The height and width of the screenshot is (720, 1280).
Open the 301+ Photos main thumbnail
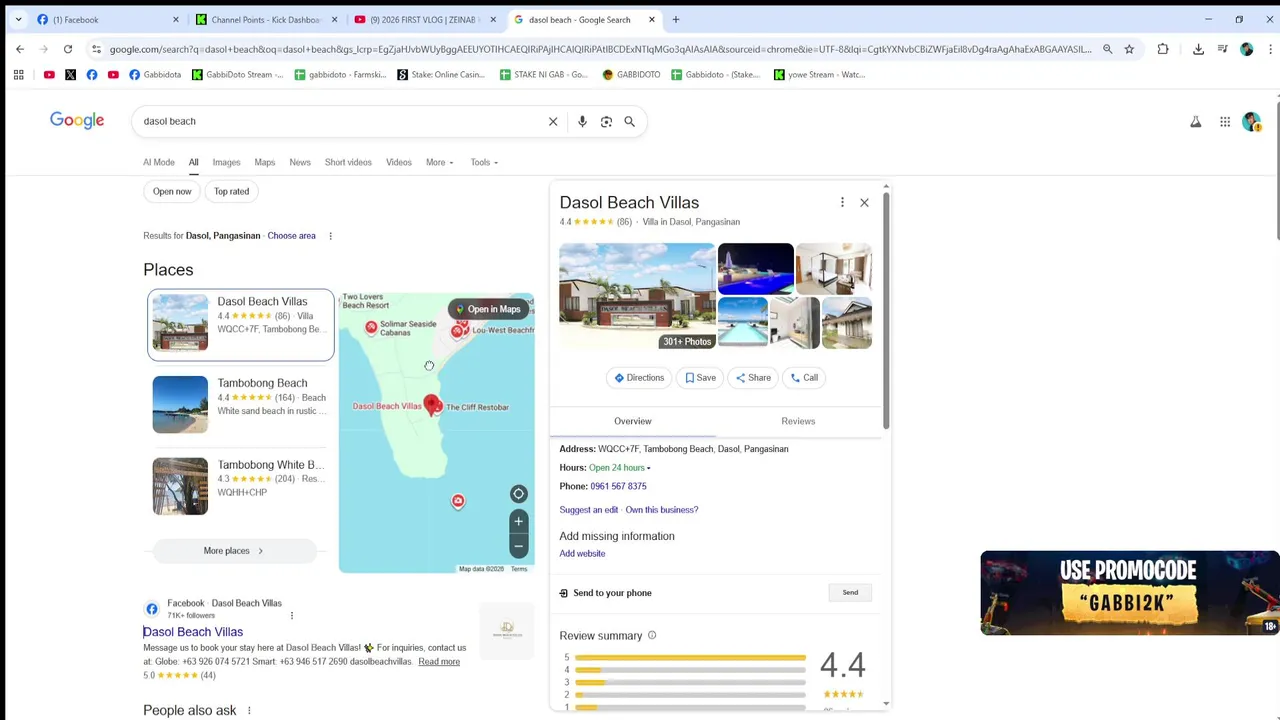click(637, 296)
